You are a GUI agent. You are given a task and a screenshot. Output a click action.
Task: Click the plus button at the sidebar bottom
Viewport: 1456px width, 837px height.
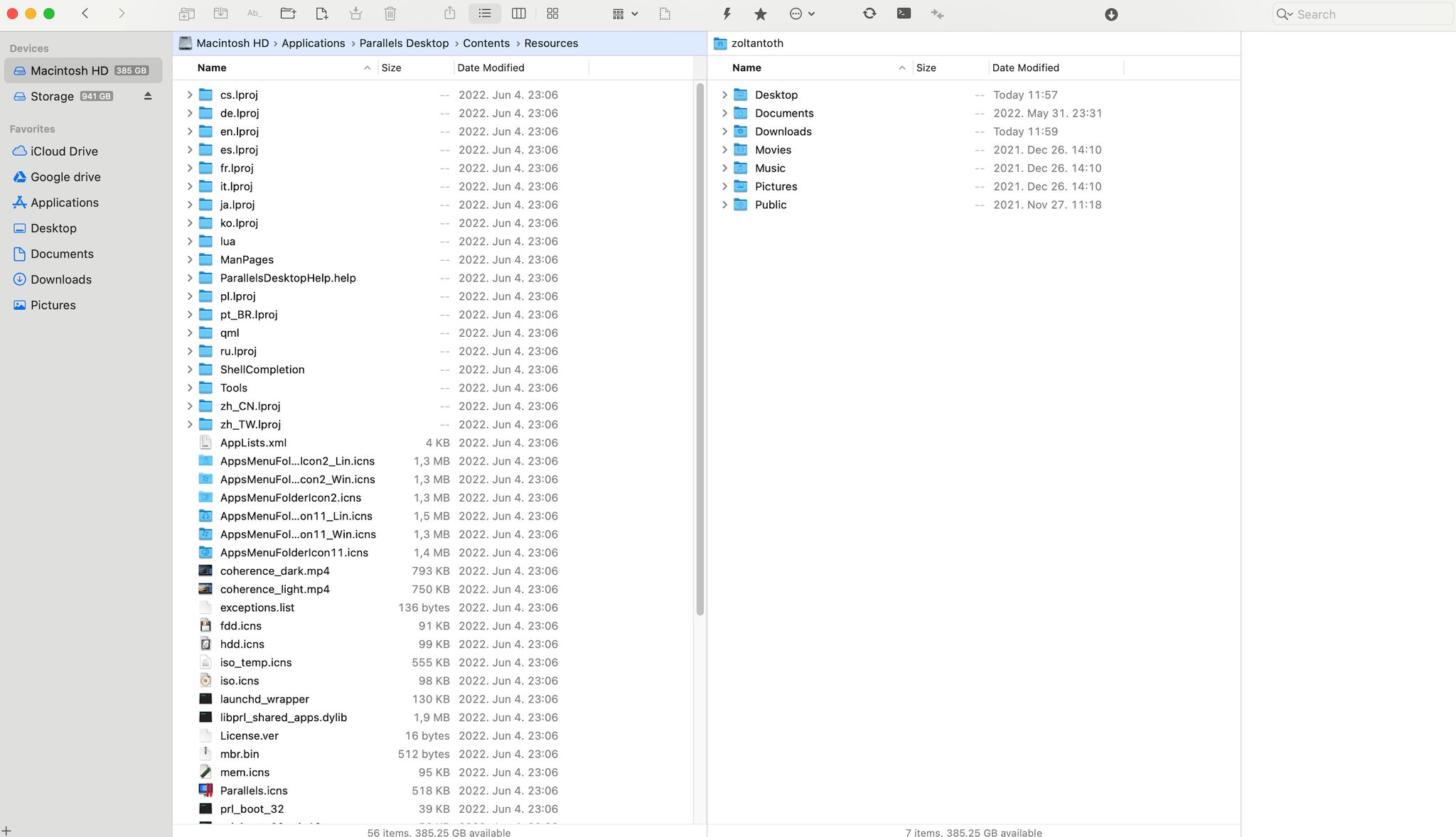tap(6, 831)
